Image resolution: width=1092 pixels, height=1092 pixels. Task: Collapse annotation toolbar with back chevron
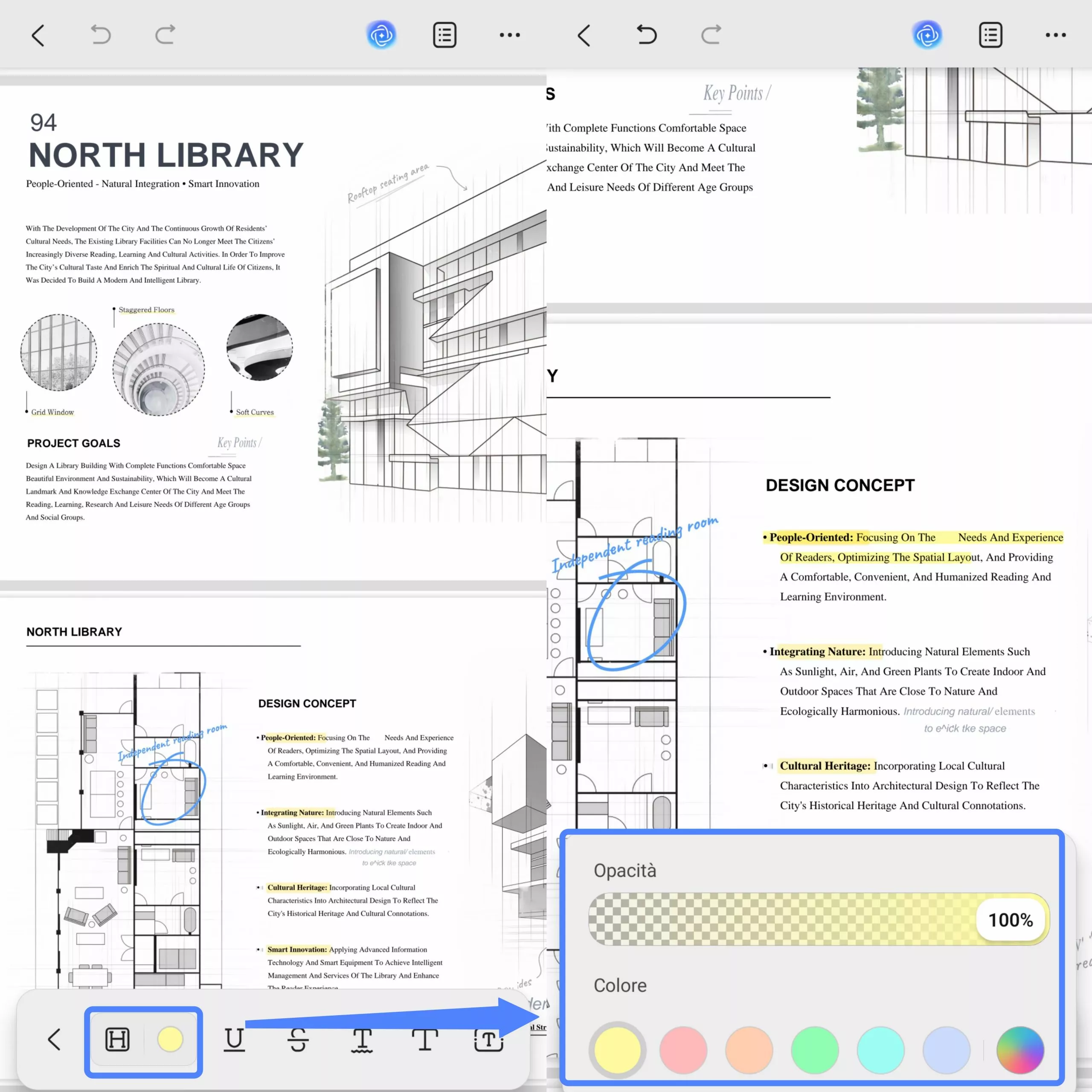(54, 1040)
